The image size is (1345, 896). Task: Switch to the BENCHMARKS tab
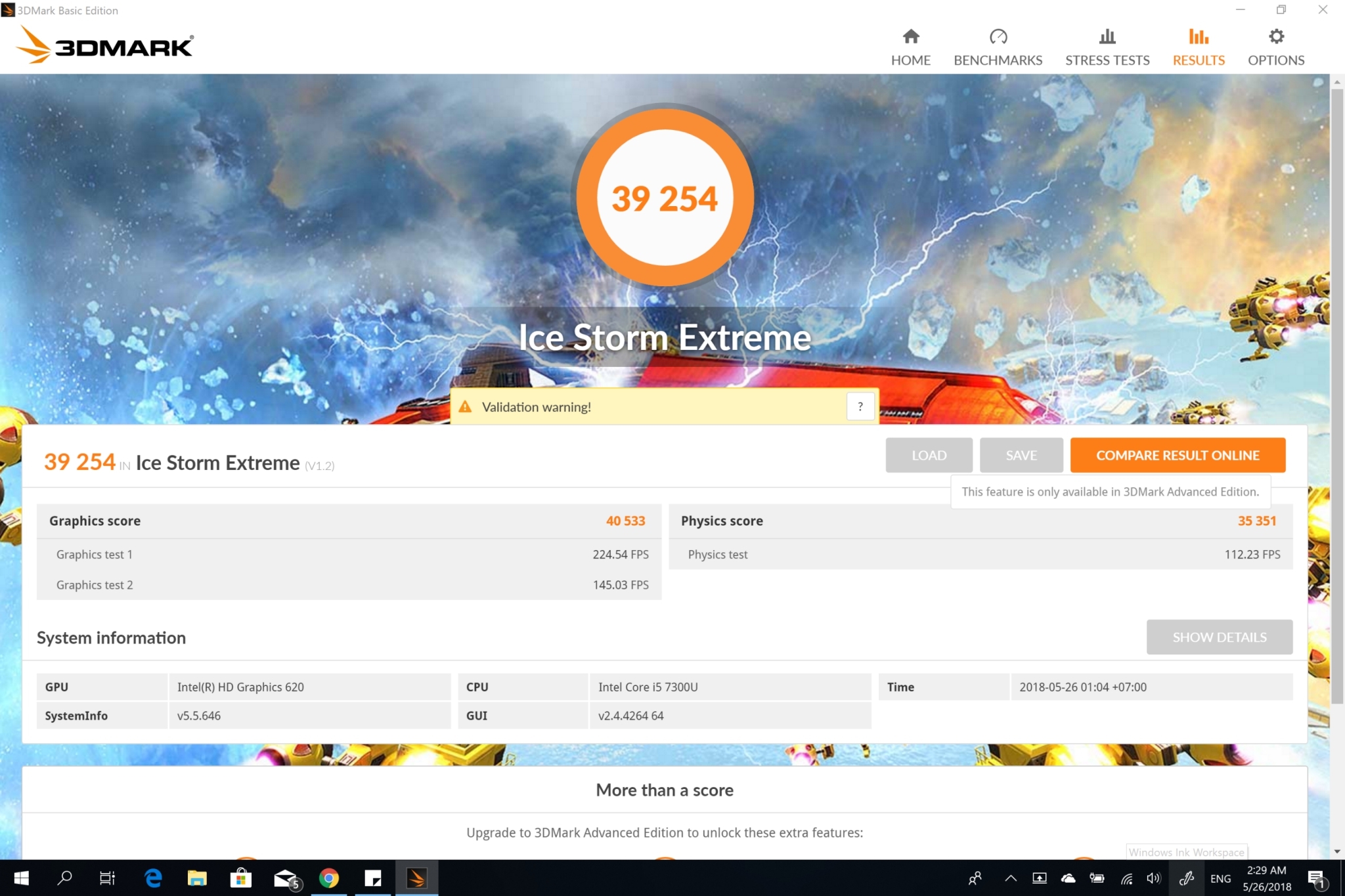998,47
